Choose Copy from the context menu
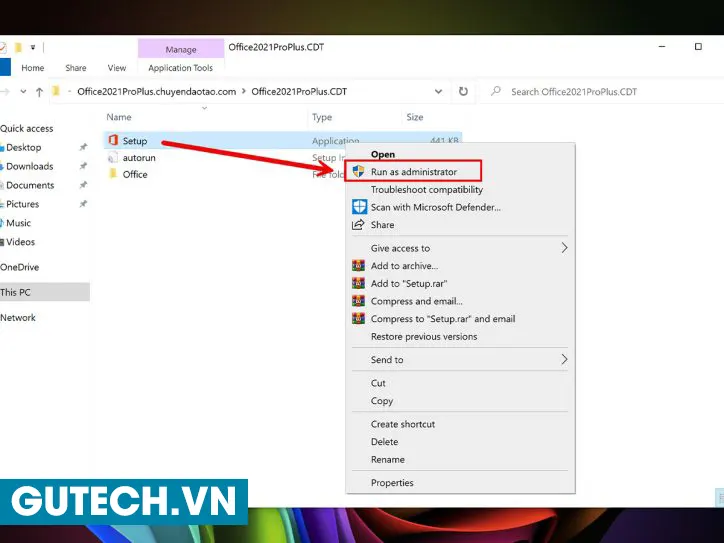 [381, 401]
